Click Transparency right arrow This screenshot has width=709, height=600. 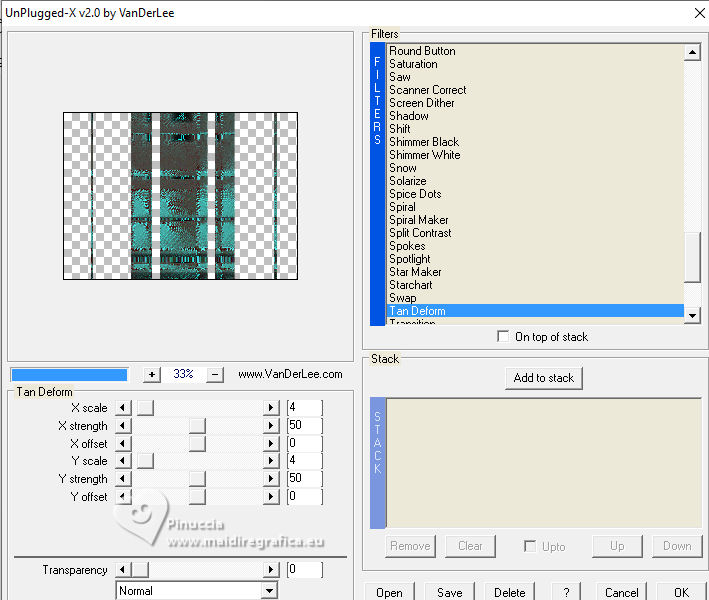[x=270, y=570]
